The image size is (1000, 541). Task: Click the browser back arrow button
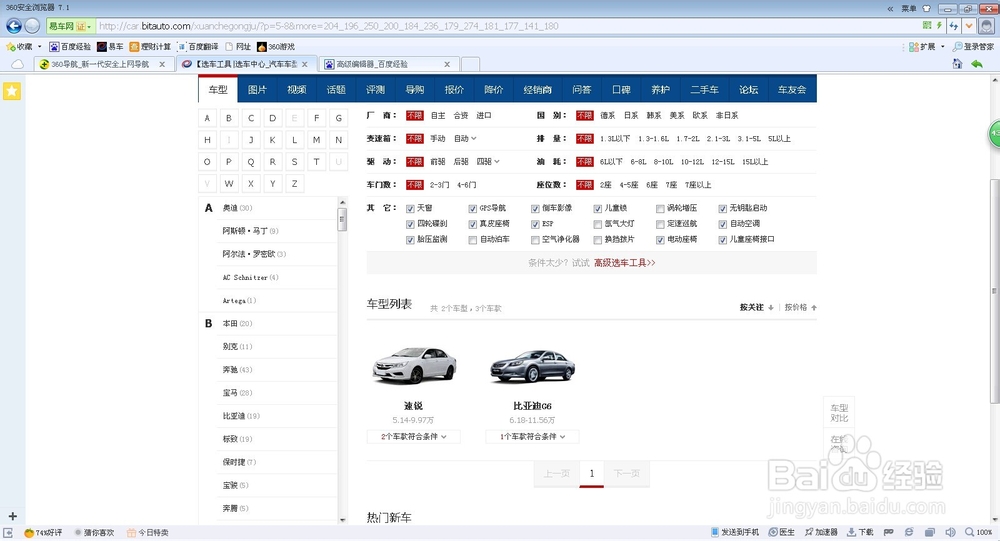(x=14, y=26)
